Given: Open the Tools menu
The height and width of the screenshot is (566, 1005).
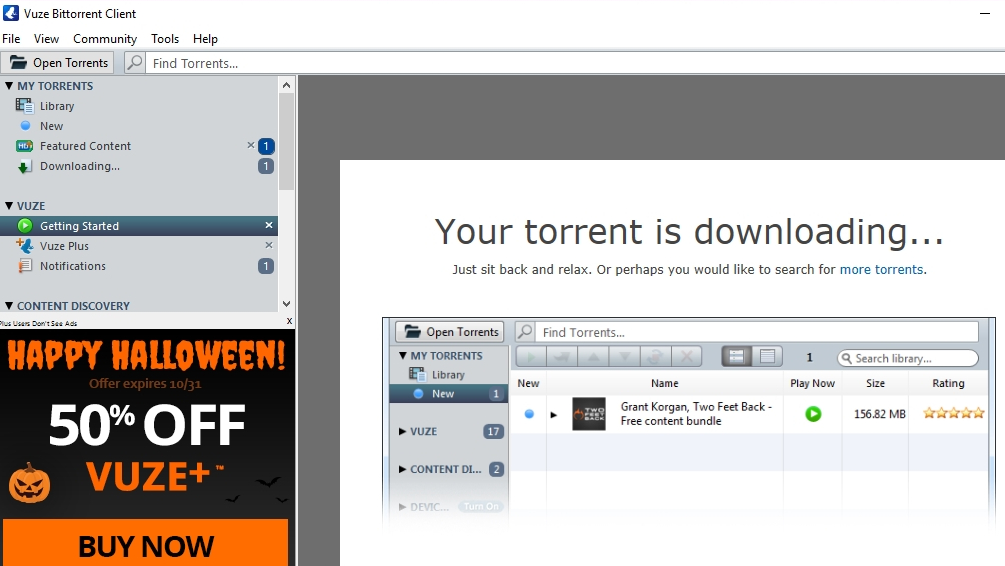Looking at the screenshot, I should pos(165,38).
